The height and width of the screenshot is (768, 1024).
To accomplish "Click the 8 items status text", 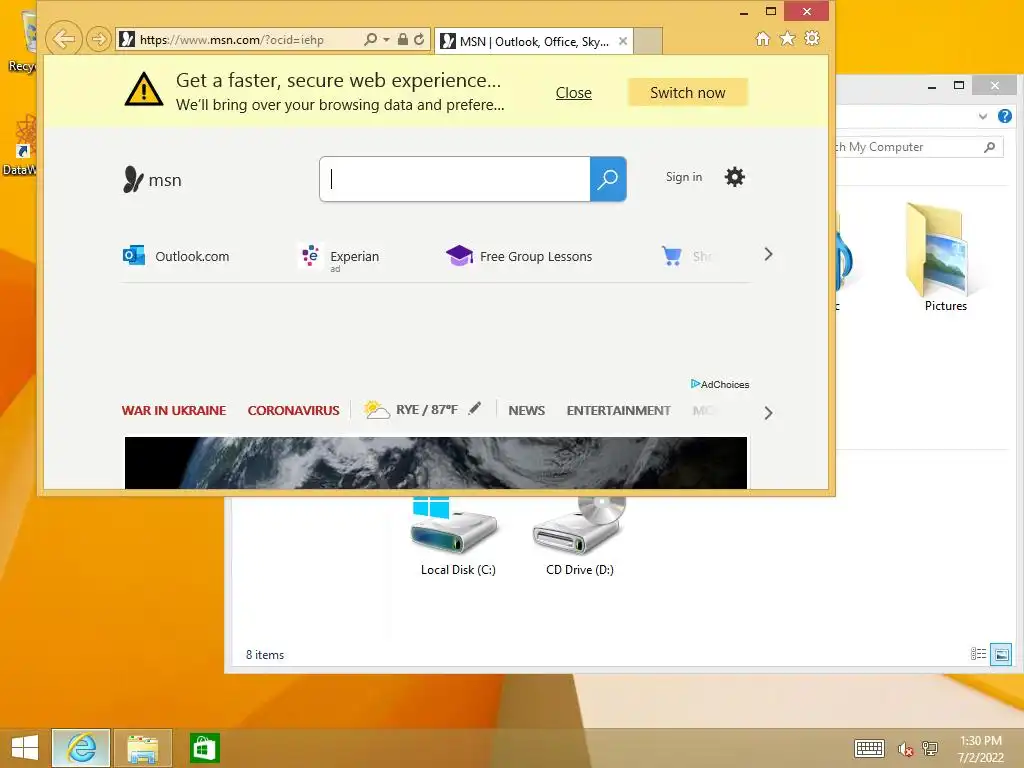I will pos(264,654).
